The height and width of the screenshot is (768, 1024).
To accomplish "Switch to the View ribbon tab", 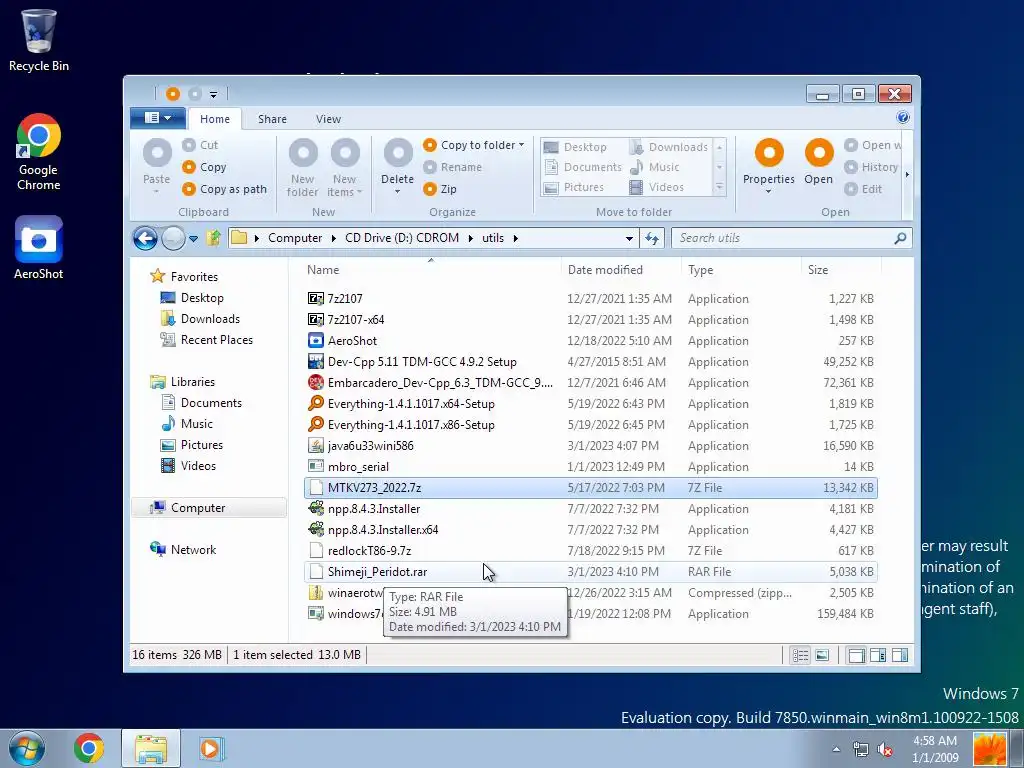I will point(328,119).
